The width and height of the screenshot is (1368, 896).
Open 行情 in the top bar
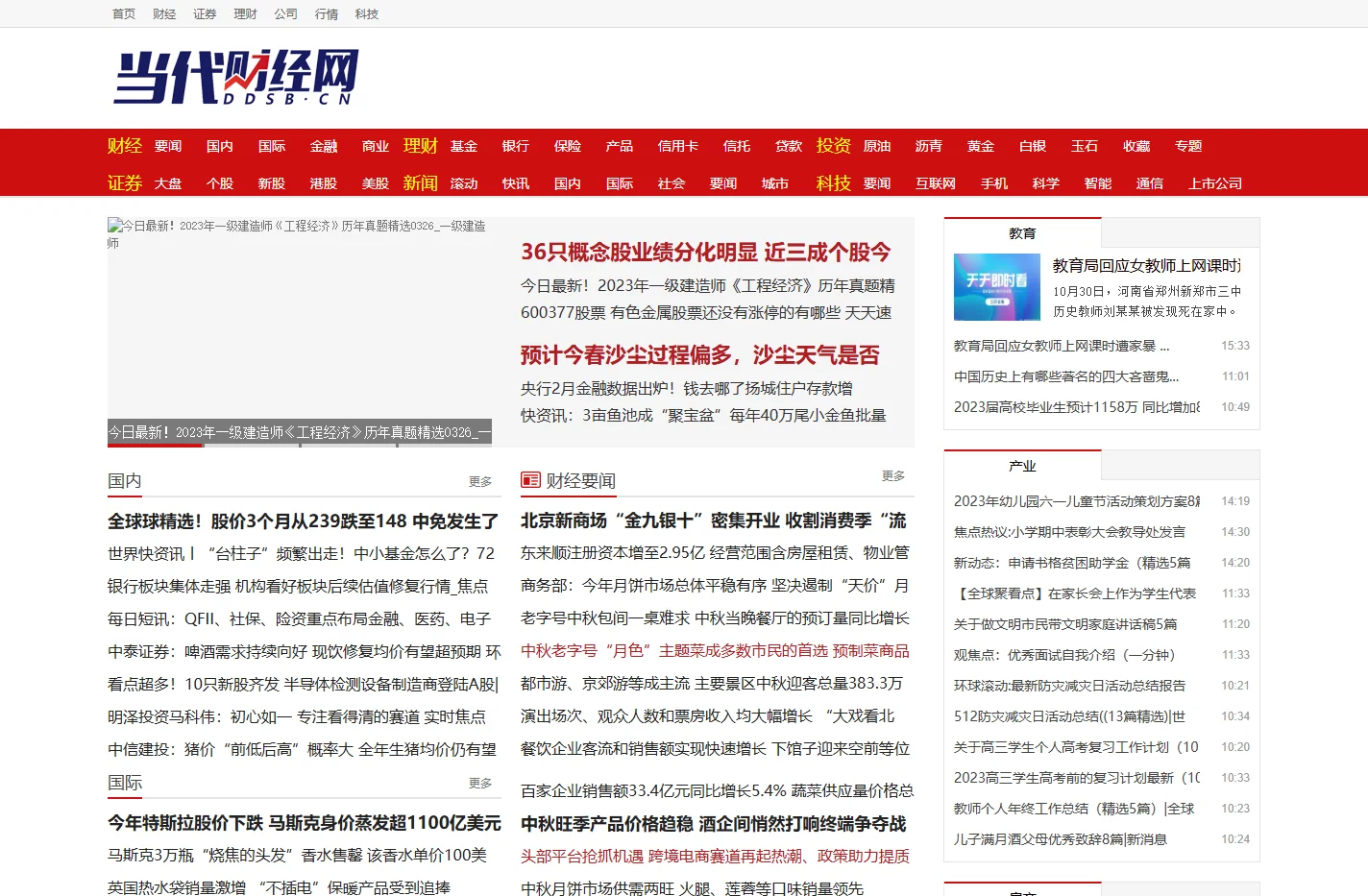tap(326, 14)
